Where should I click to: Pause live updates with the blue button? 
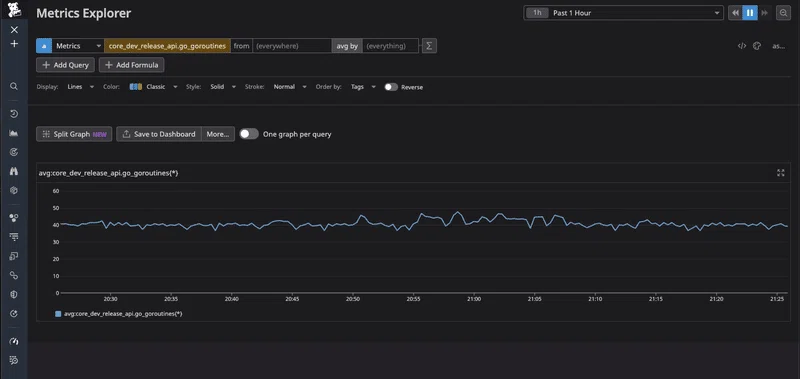click(x=749, y=13)
